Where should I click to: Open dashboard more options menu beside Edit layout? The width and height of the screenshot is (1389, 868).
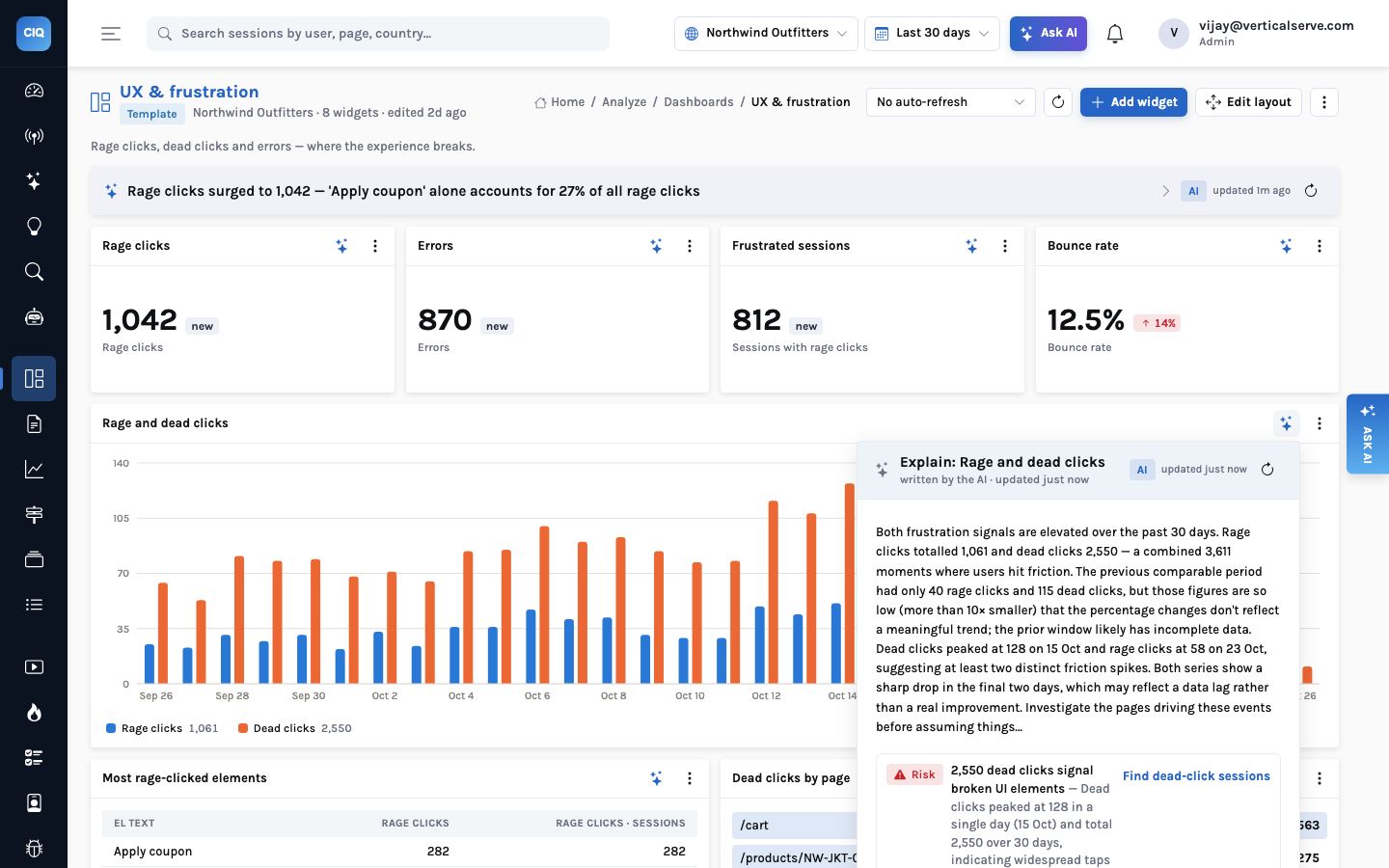tap(1324, 102)
